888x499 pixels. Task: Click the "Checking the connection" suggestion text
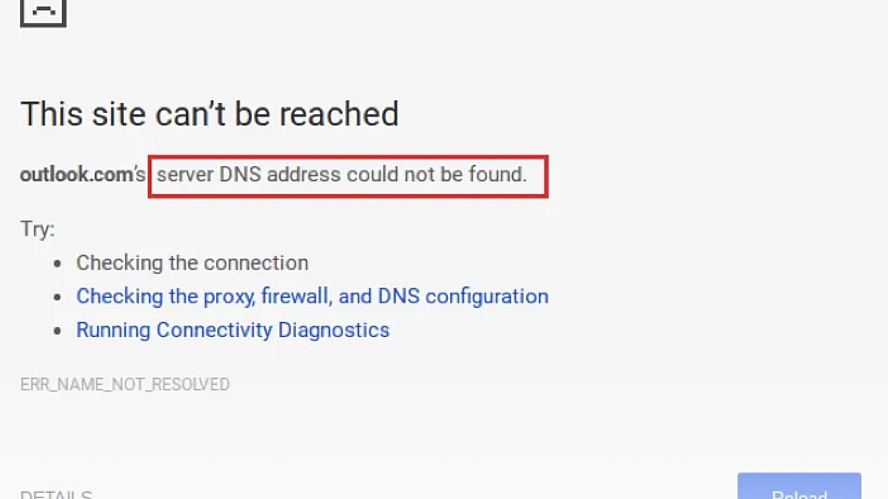[x=192, y=263]
